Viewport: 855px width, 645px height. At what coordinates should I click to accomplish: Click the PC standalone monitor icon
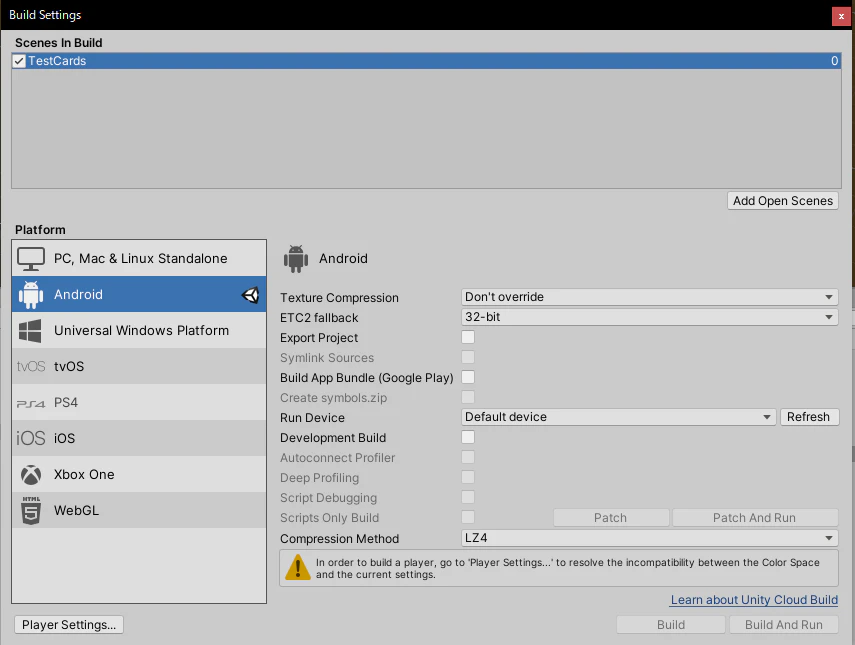tap(31, 258)
